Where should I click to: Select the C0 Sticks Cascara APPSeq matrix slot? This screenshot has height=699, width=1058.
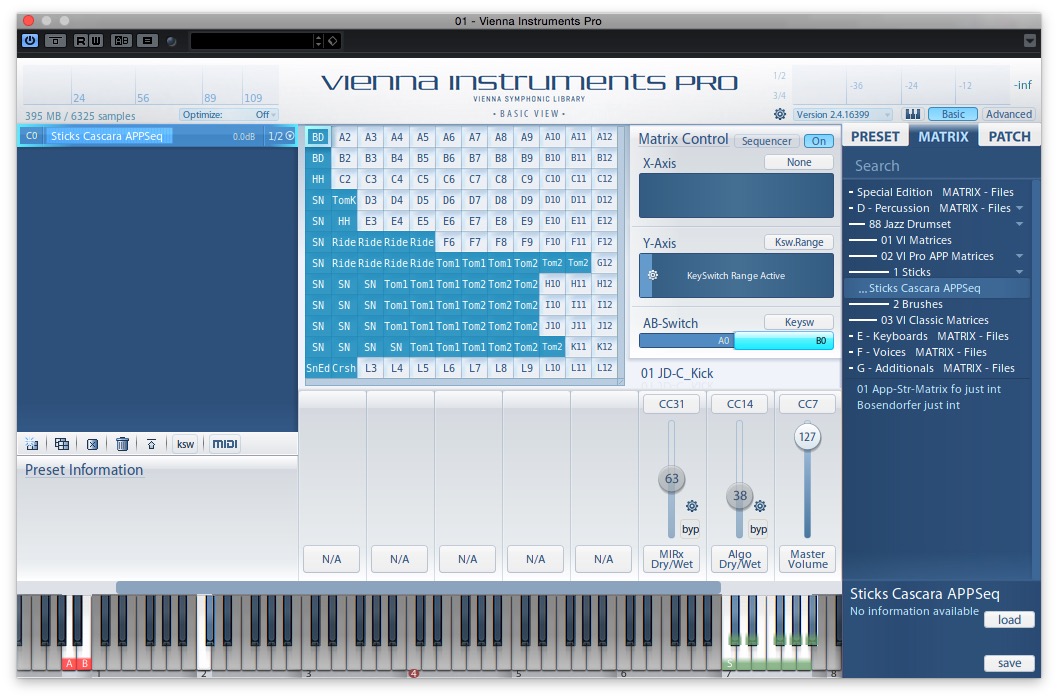click(158, 136)
